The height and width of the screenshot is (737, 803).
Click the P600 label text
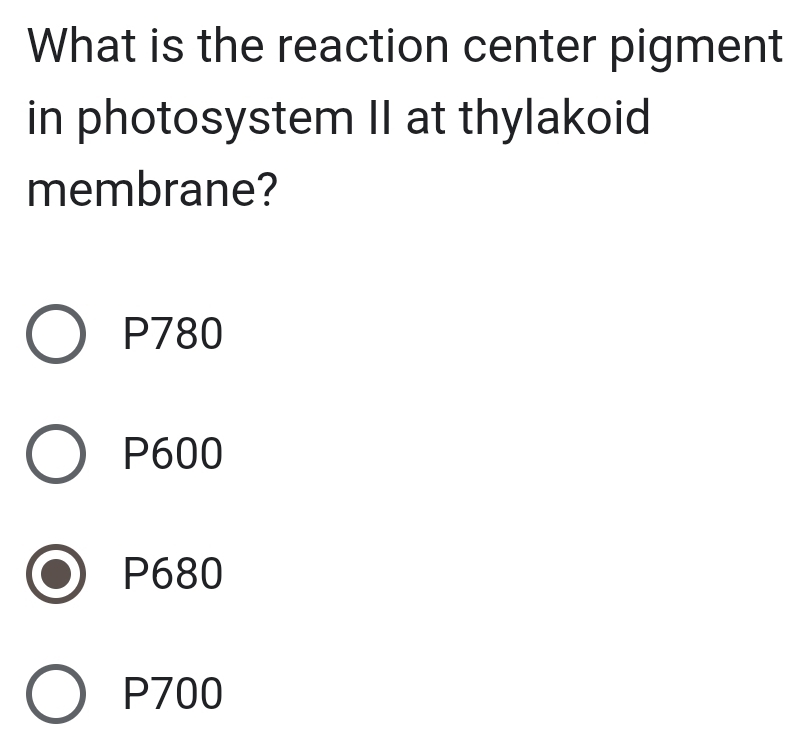(172, 453)
